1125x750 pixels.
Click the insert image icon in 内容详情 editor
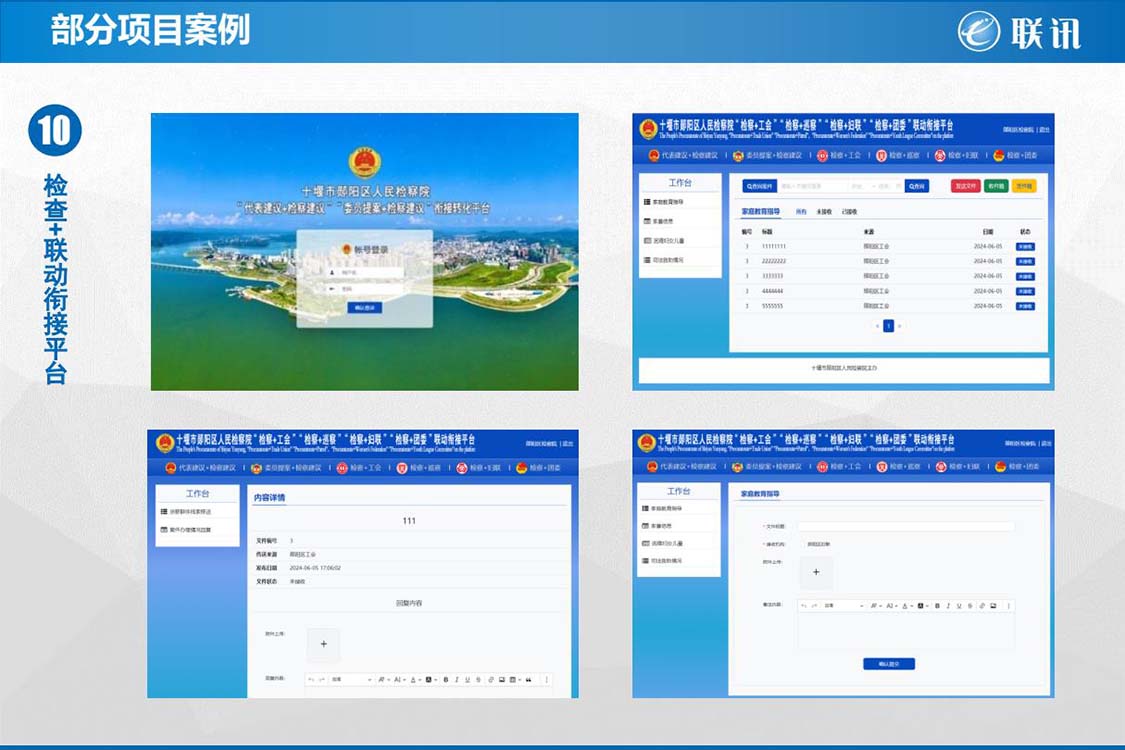click(502, 680)
